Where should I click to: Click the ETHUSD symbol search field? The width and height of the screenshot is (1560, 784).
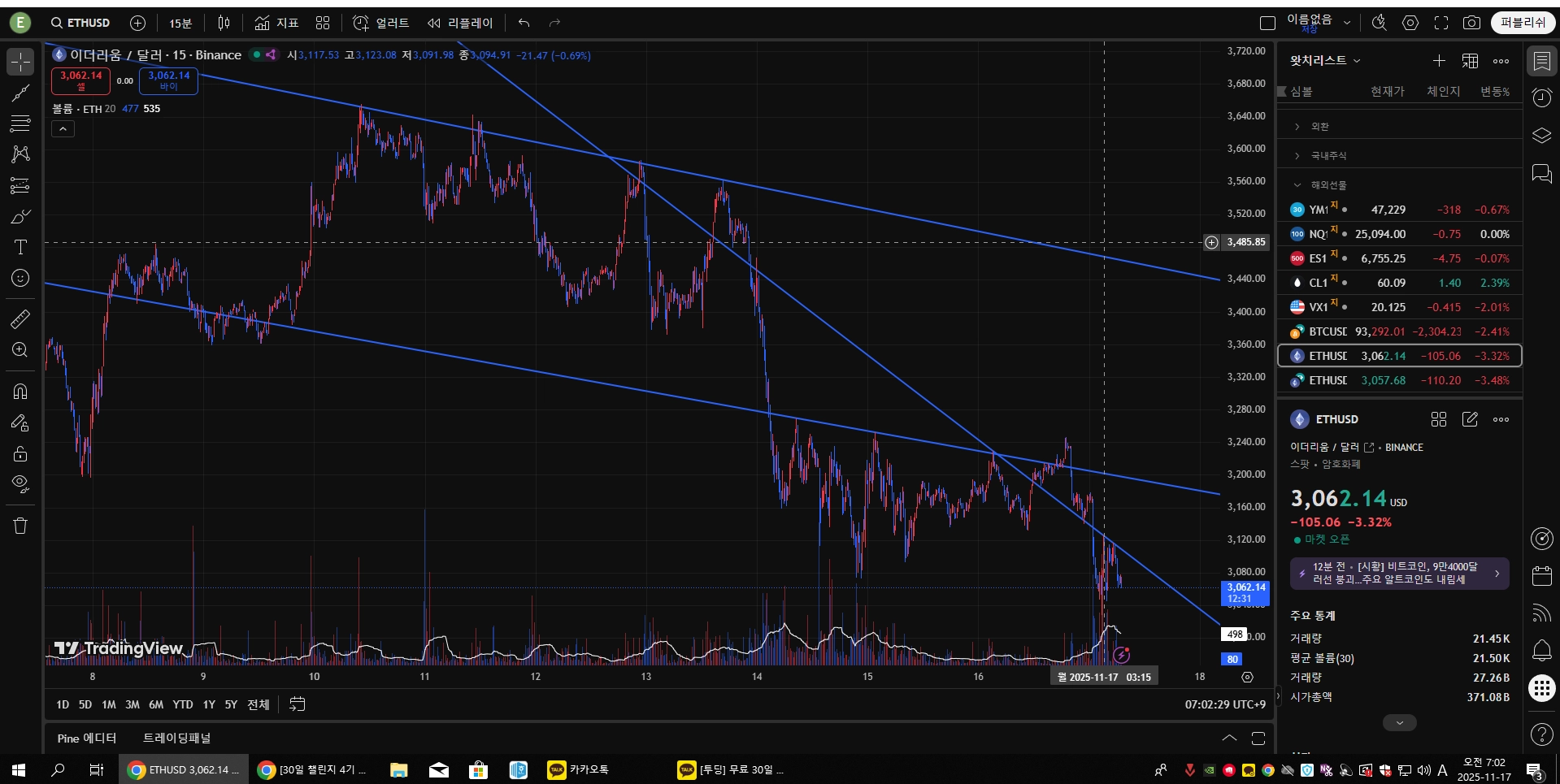(x=80, y=23)
